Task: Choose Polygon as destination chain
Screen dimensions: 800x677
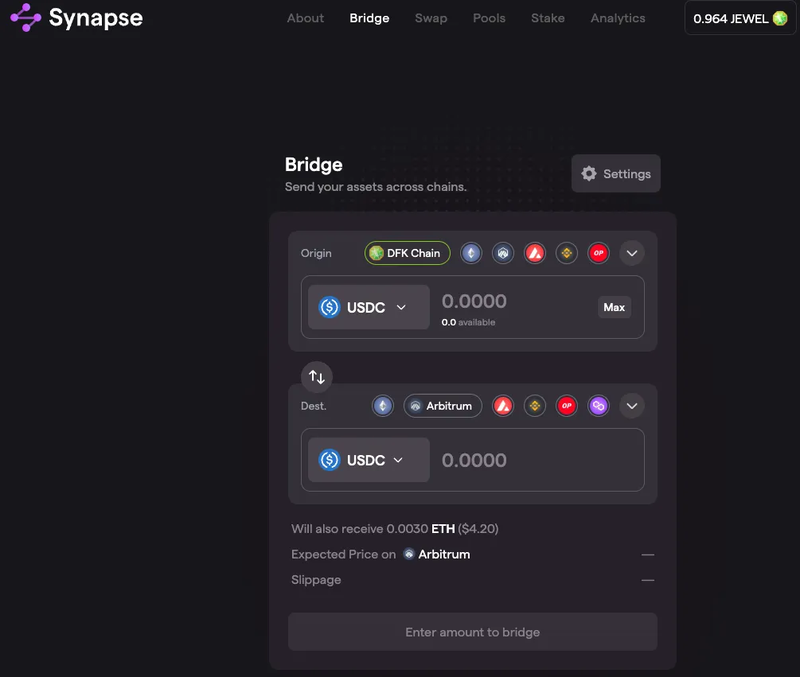Action: (x=598, y=406)
